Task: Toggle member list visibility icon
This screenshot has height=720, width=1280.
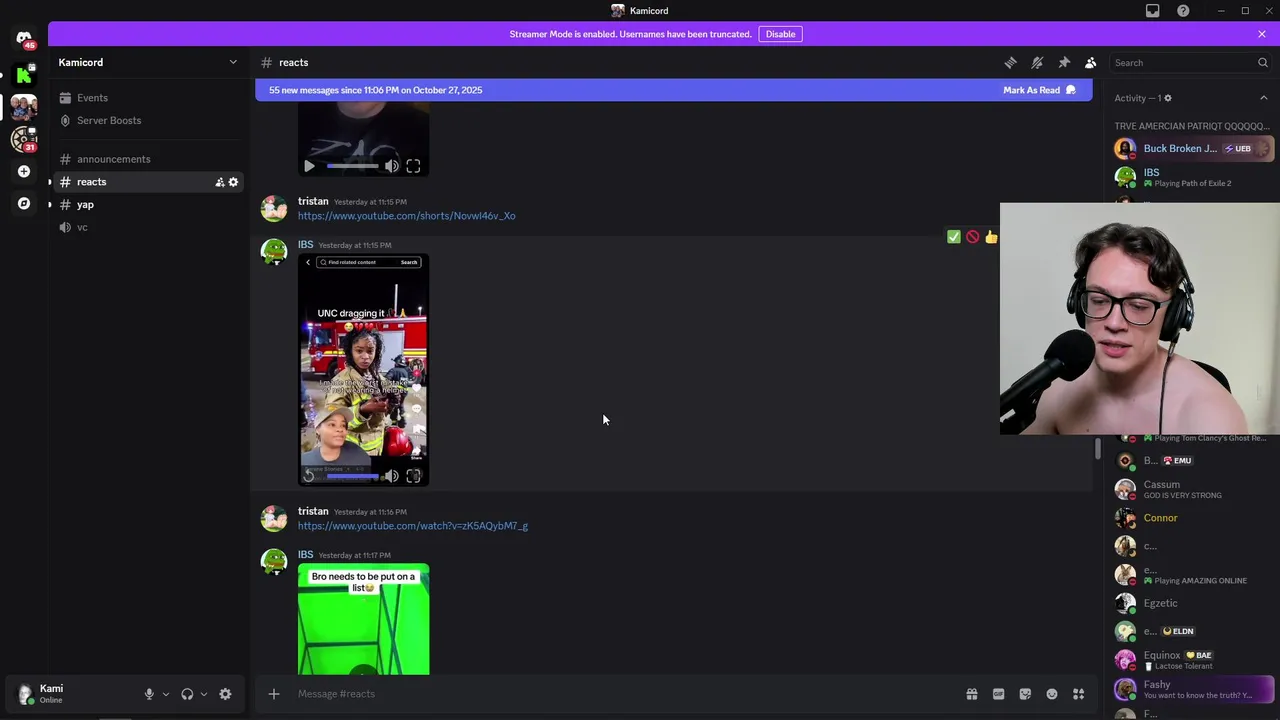Action: [x=1091, y=62]
